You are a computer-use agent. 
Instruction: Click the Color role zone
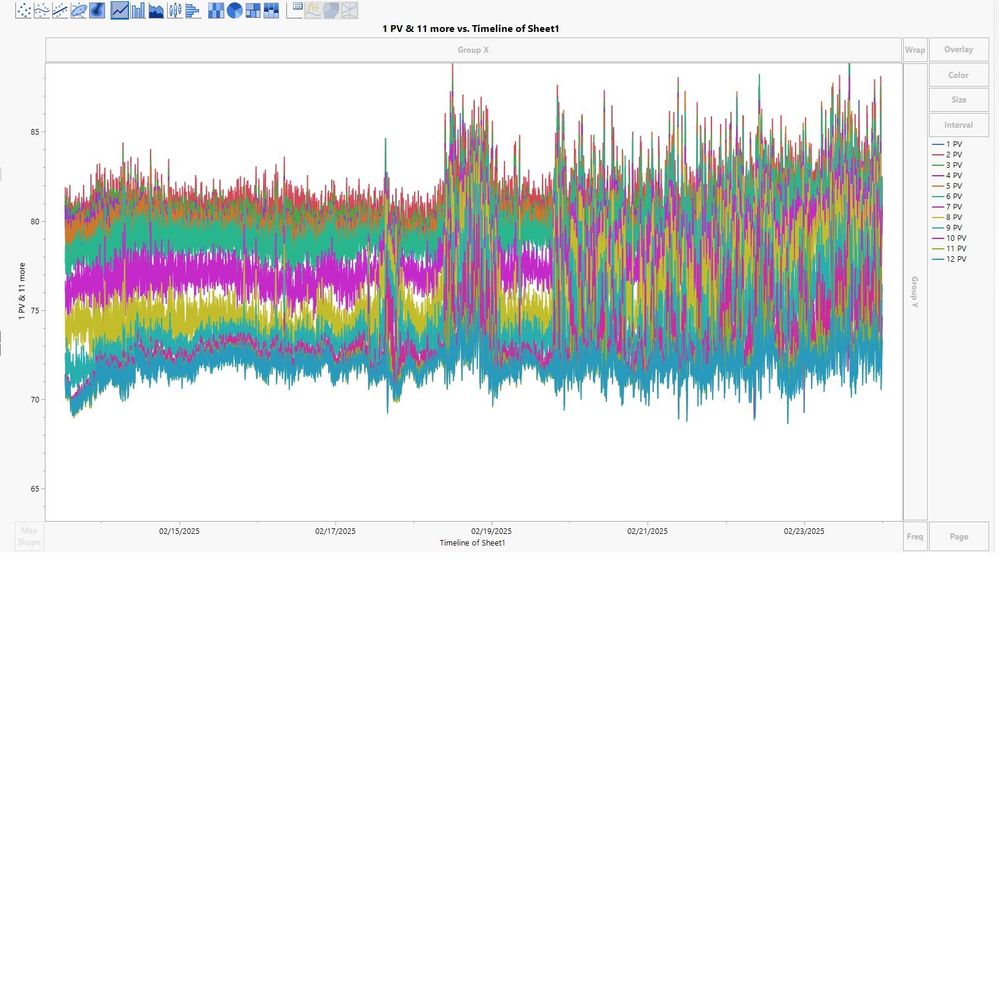click(x=958, y=75)
